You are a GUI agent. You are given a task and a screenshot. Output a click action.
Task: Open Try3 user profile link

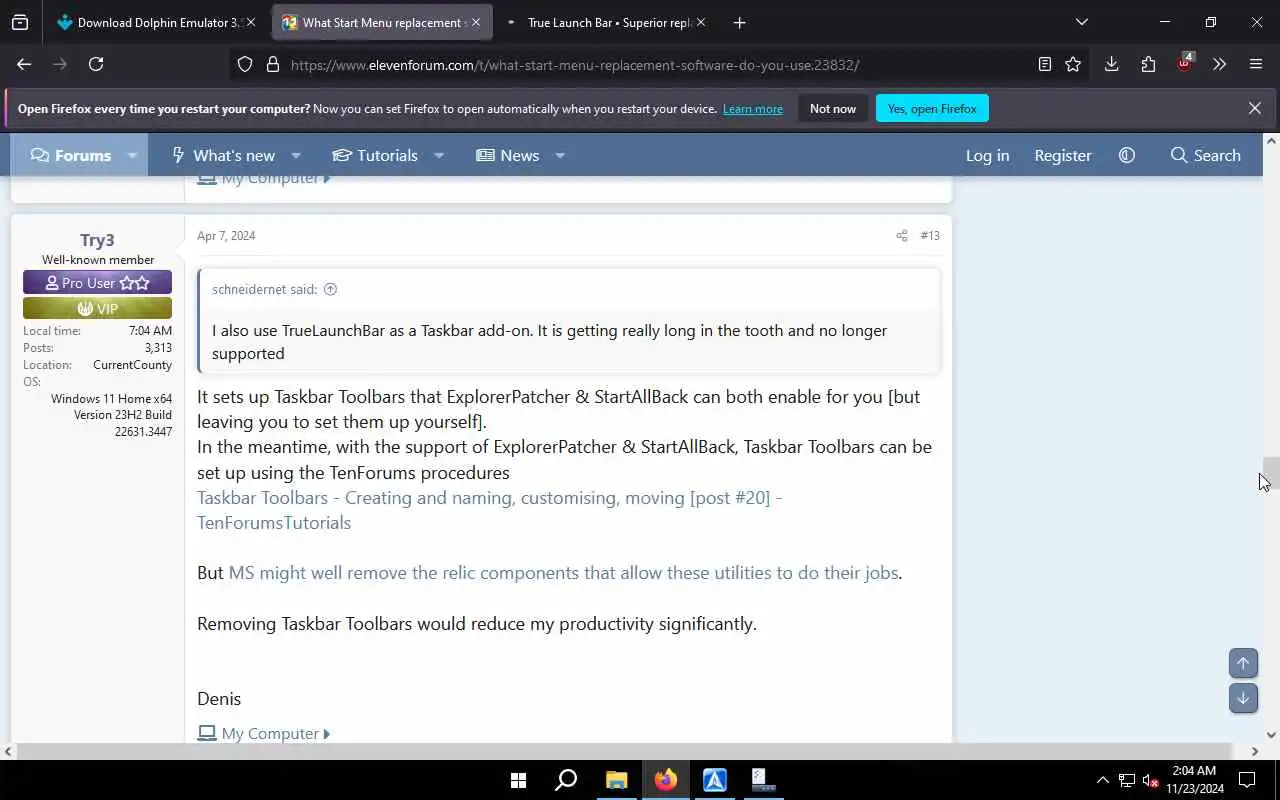(x=97, y=240)
